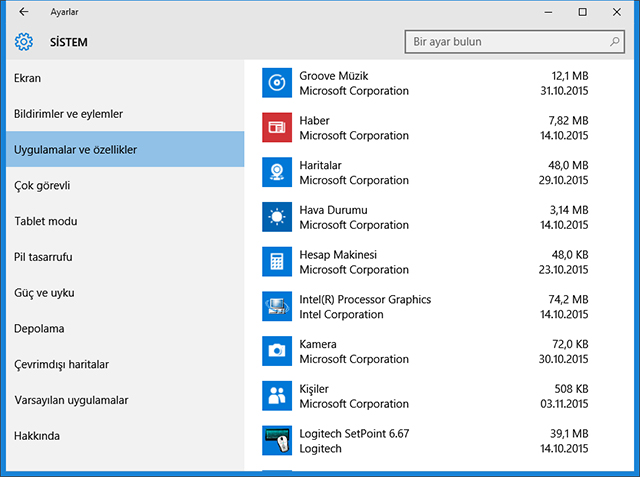This screenshot has width=640, height=477.
Task: Open the Depolama section
Action: [x=125, y=328]
